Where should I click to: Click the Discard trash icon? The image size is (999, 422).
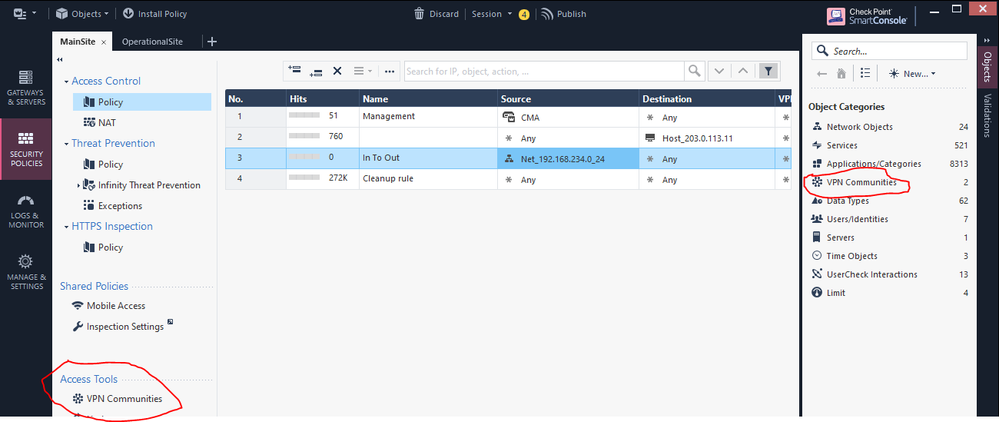(x=419, y=13)
